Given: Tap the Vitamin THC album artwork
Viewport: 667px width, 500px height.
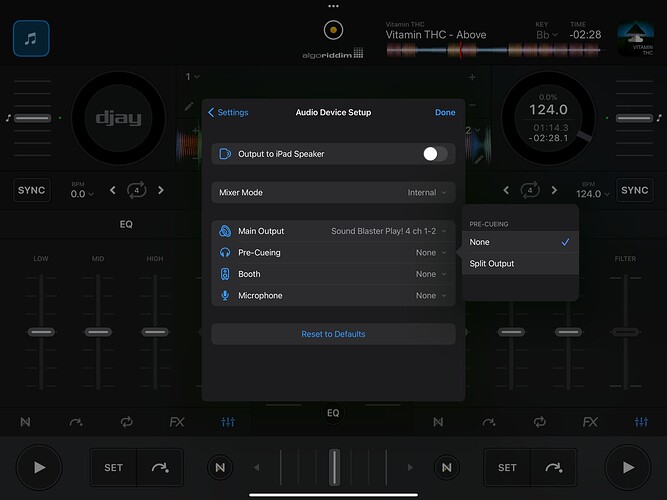Looking at the screenshot, I should point(636,39).
